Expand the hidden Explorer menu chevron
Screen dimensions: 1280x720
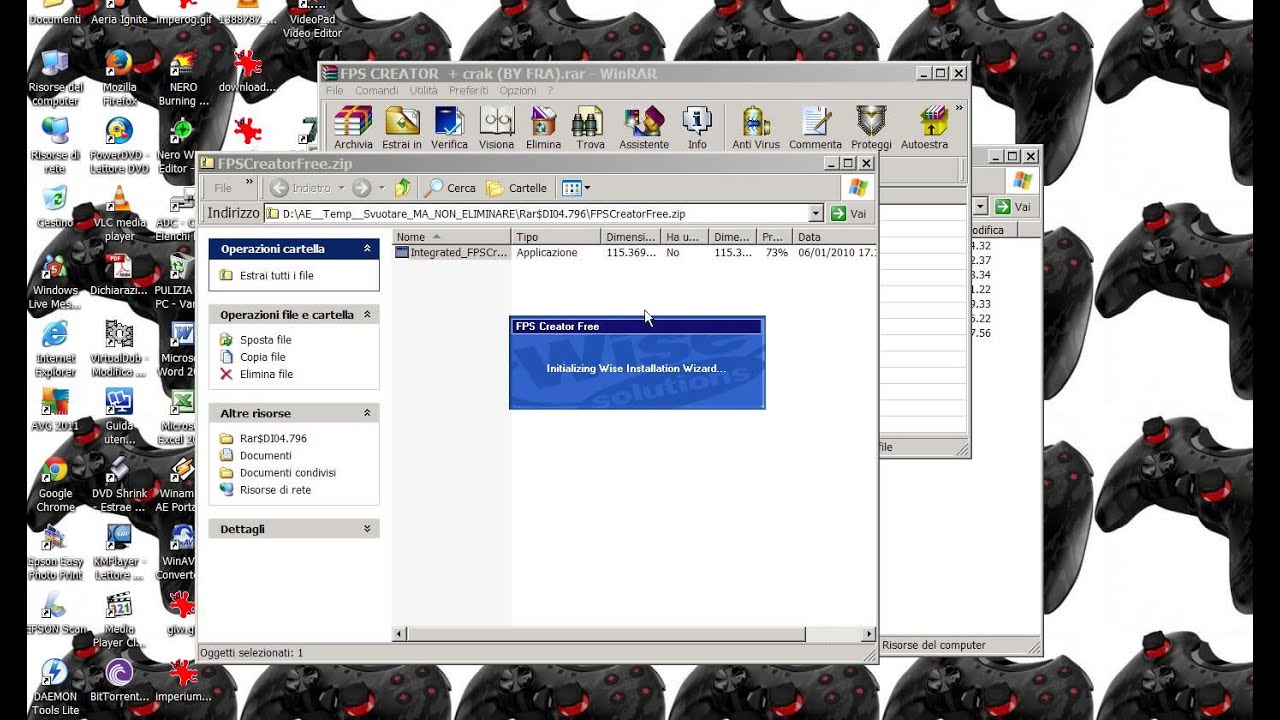249,183
